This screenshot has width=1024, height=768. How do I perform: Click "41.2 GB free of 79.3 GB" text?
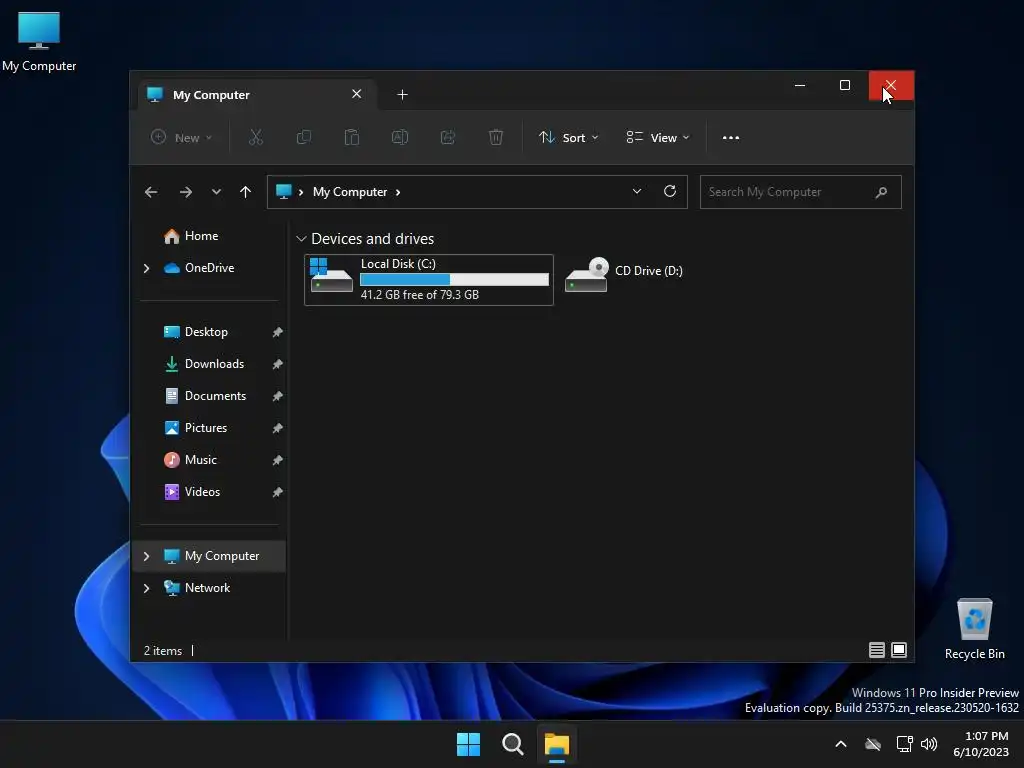click(420, 295)
